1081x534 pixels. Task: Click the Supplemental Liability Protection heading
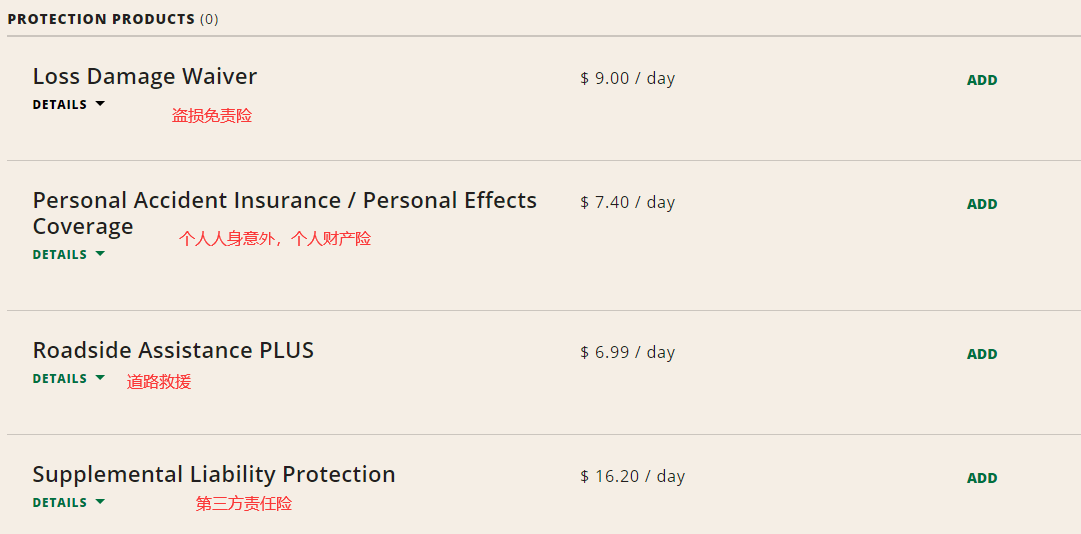(214, 475)
